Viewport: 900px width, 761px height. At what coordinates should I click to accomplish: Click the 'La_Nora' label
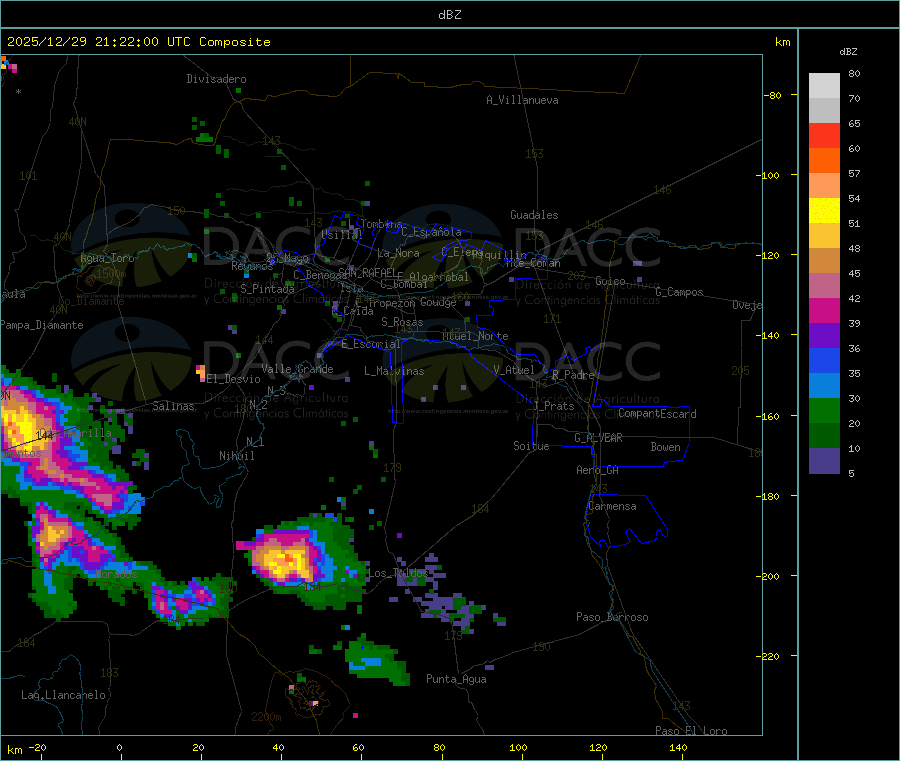pos(398,253)
